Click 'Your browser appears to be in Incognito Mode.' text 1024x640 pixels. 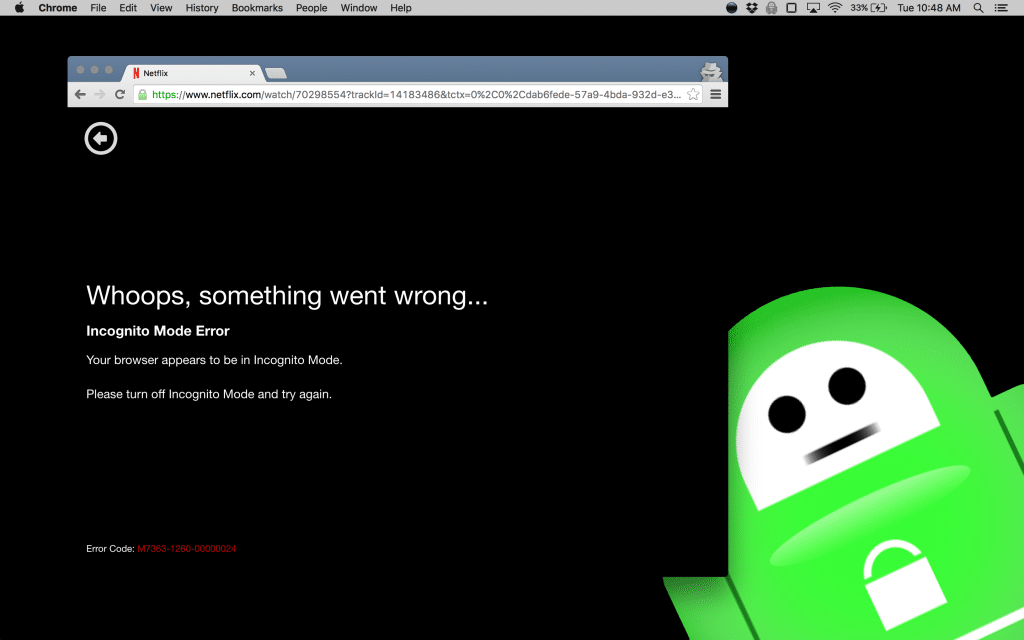pos(214,360)
